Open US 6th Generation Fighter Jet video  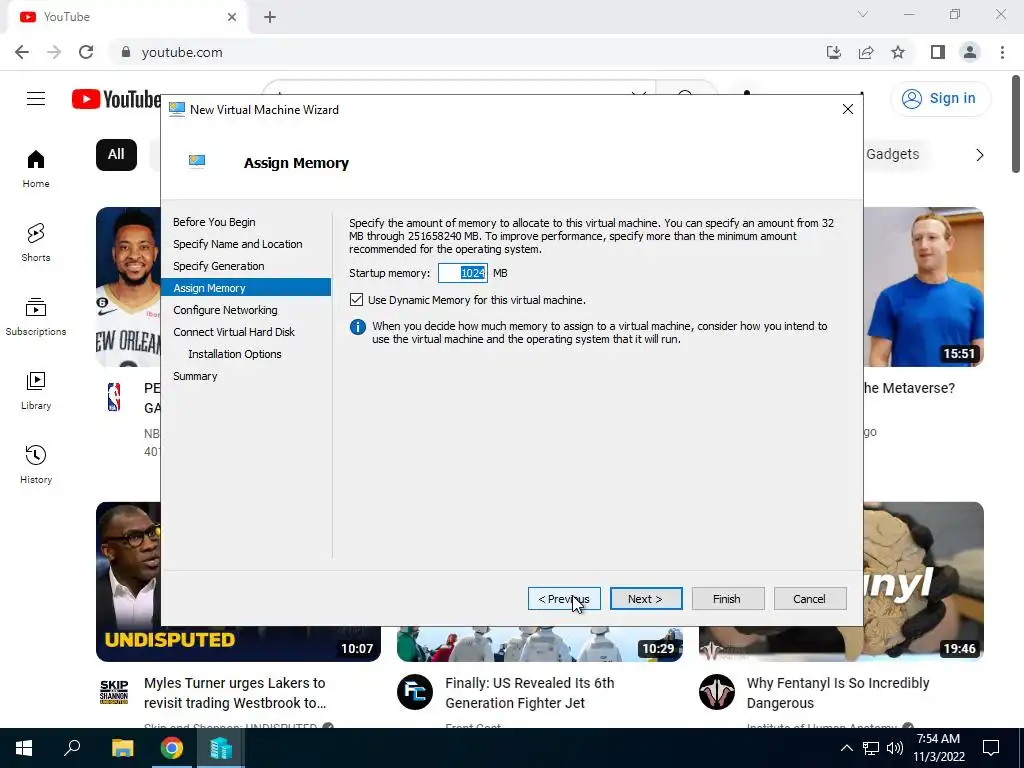click(530, 693)
